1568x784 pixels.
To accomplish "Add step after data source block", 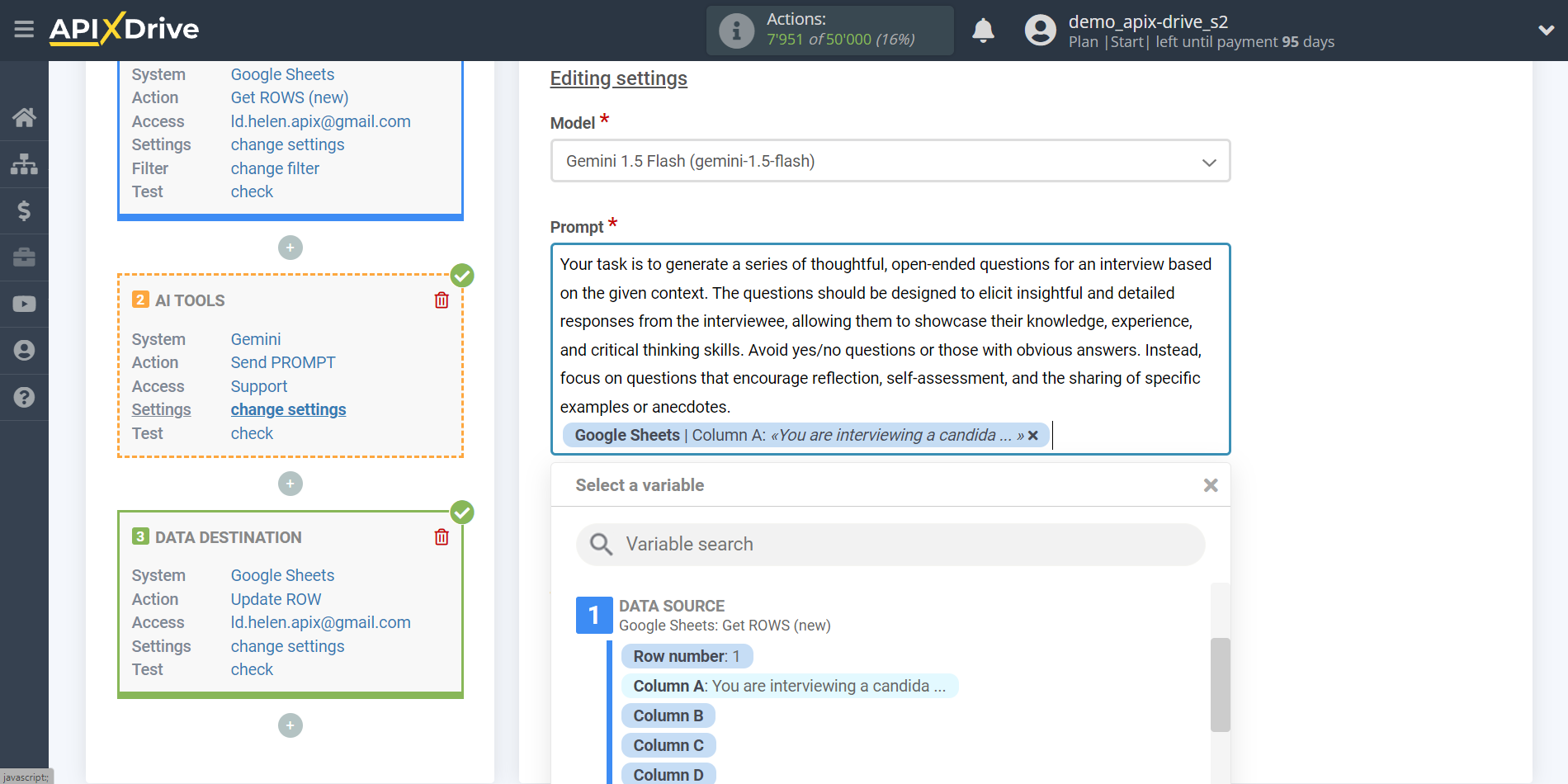I will [290, 248].
